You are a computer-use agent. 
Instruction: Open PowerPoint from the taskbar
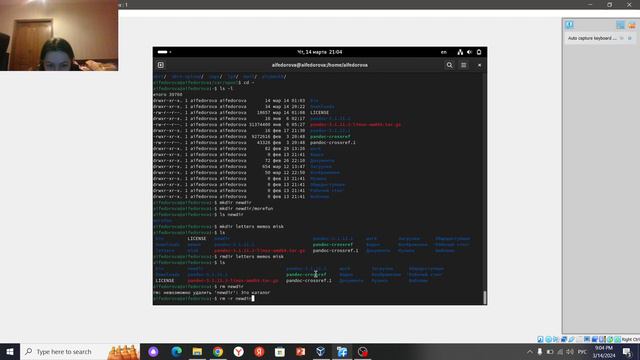300,351
